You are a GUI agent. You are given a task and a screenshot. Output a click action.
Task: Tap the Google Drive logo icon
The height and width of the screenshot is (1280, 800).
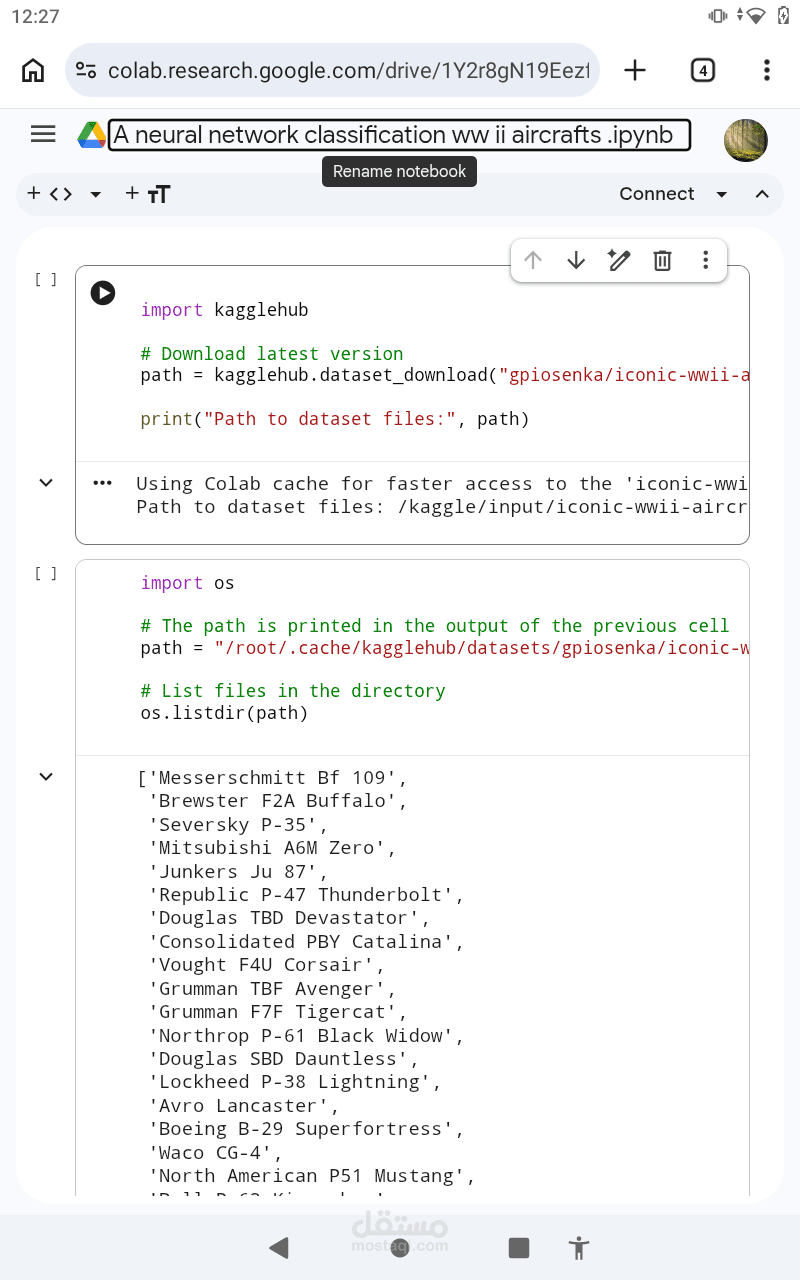click(x=92, y=135)
